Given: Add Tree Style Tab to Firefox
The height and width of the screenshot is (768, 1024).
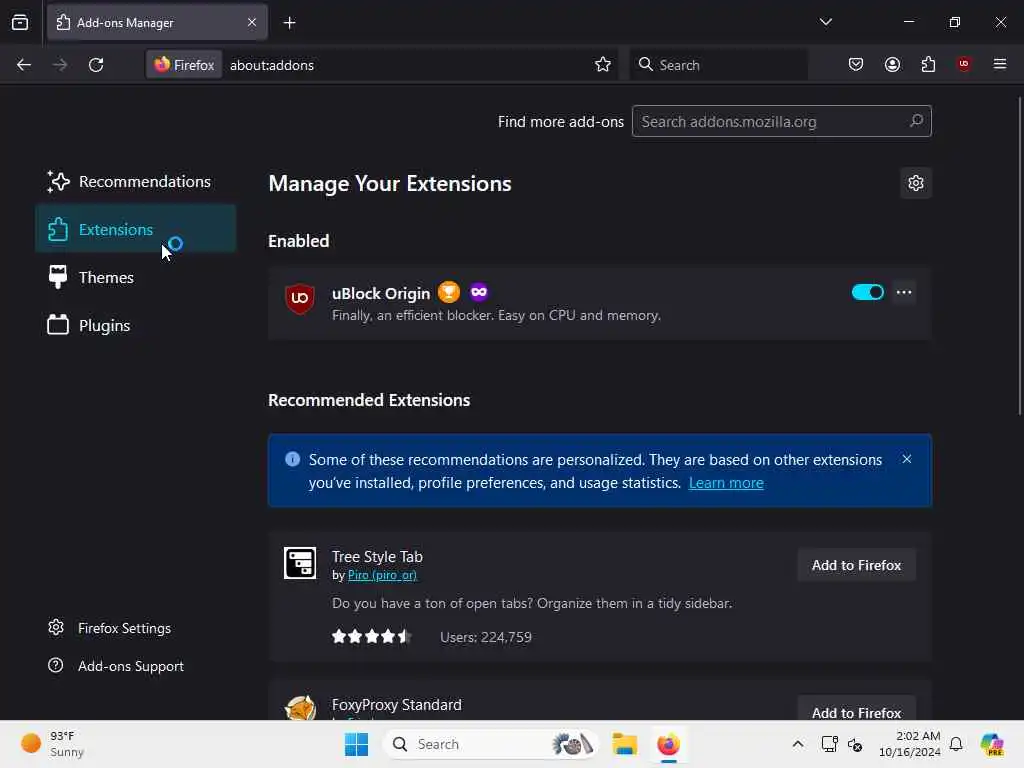Looking at the screenshot, I should click(856, 566).
